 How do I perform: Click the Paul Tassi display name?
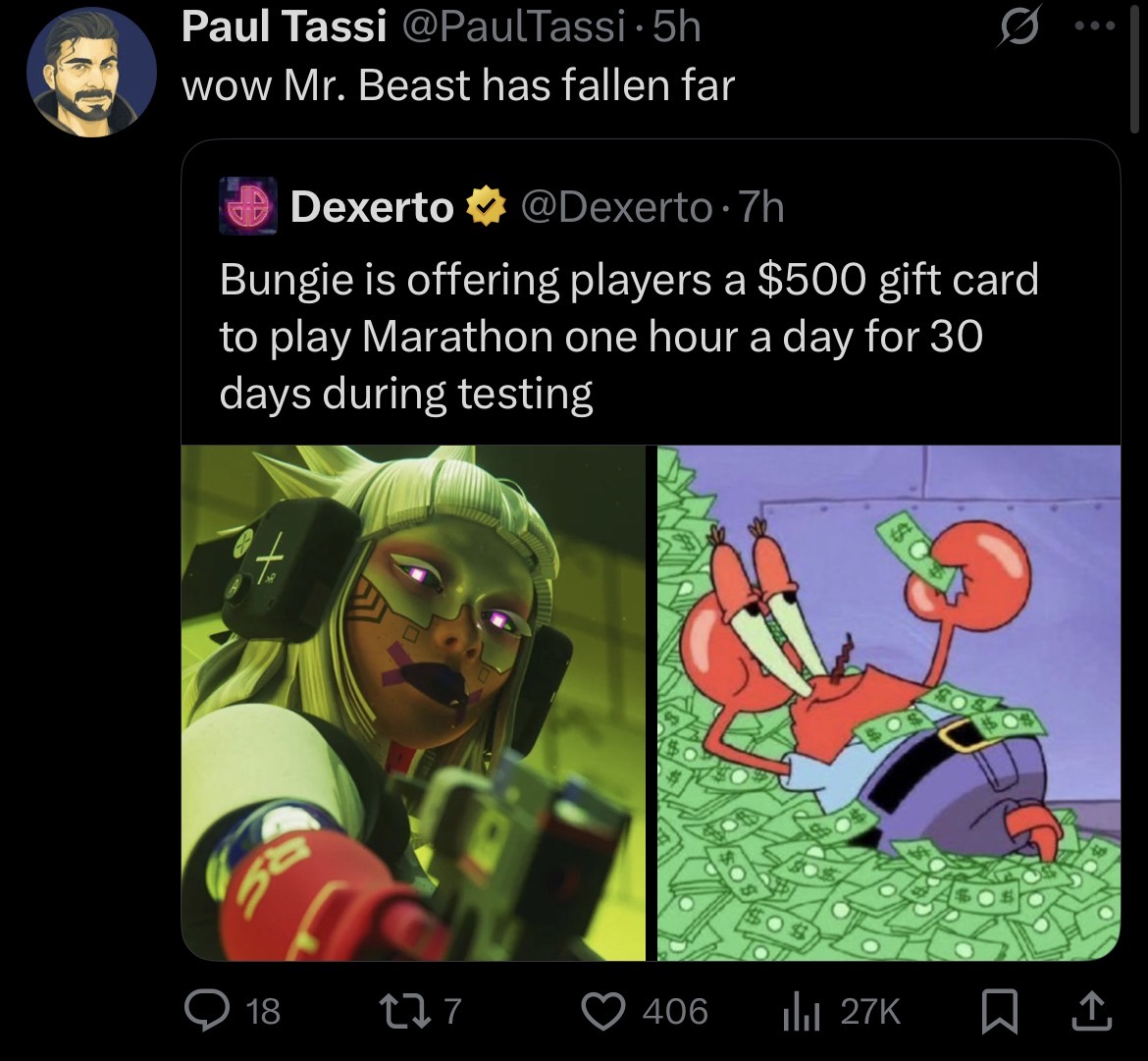tap(285, 27)
